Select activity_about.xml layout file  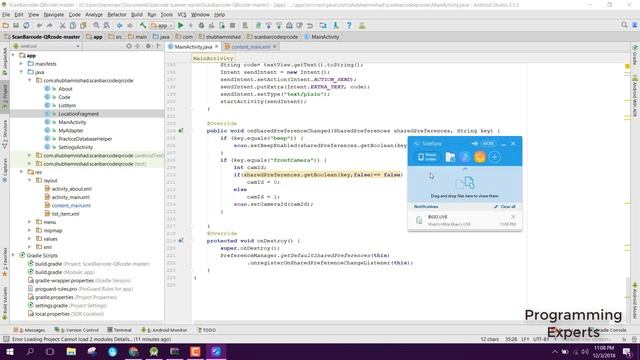(x=71, y=189)
